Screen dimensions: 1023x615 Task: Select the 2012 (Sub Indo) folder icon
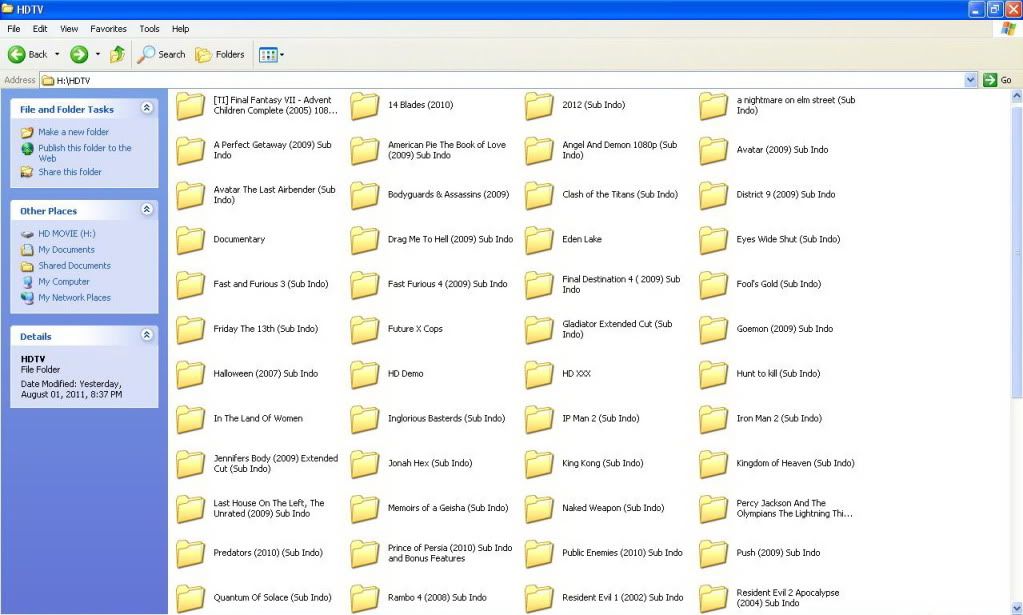click(x=540, y=106)
